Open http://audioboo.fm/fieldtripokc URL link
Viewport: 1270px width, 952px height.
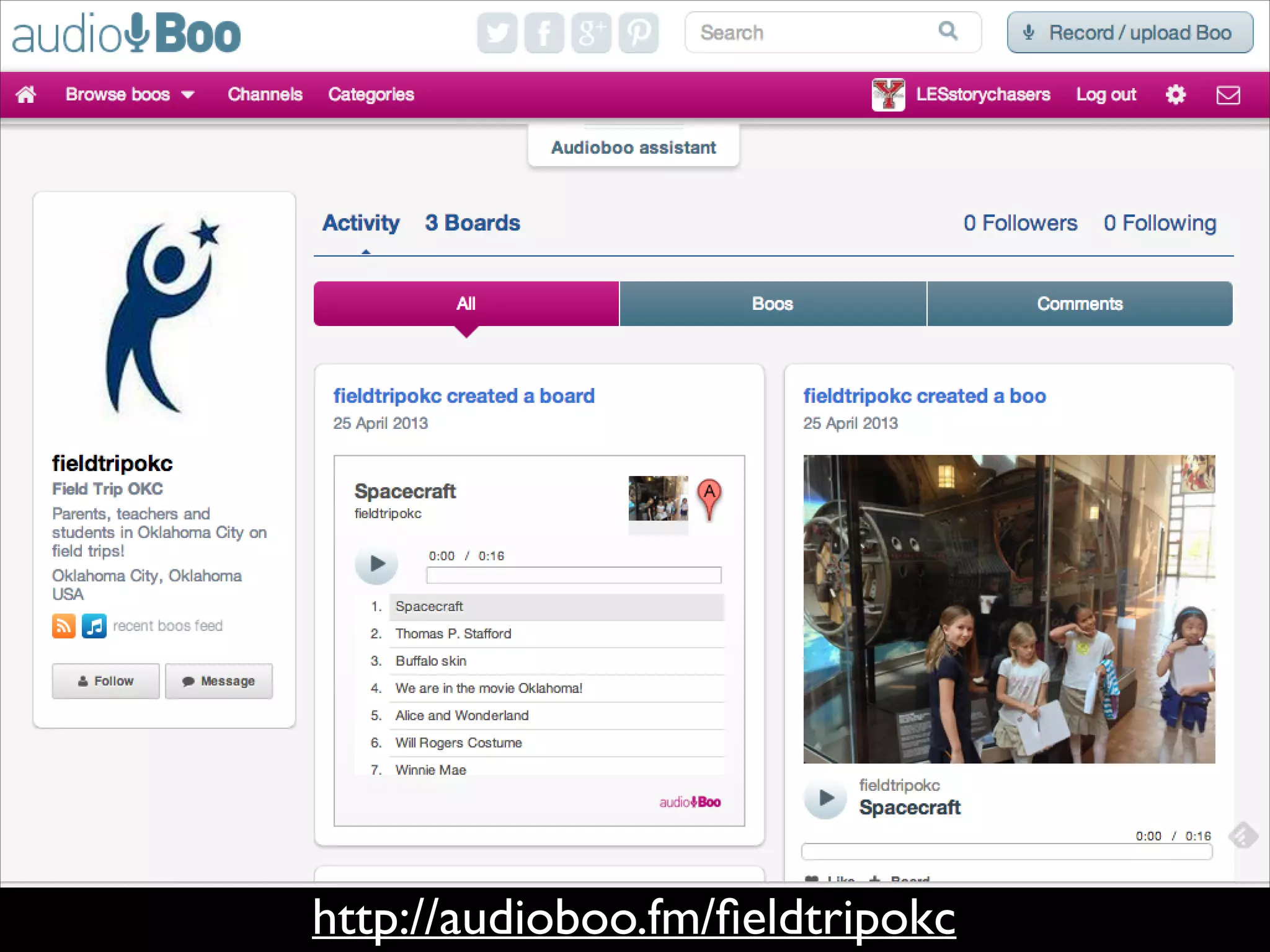634,919
